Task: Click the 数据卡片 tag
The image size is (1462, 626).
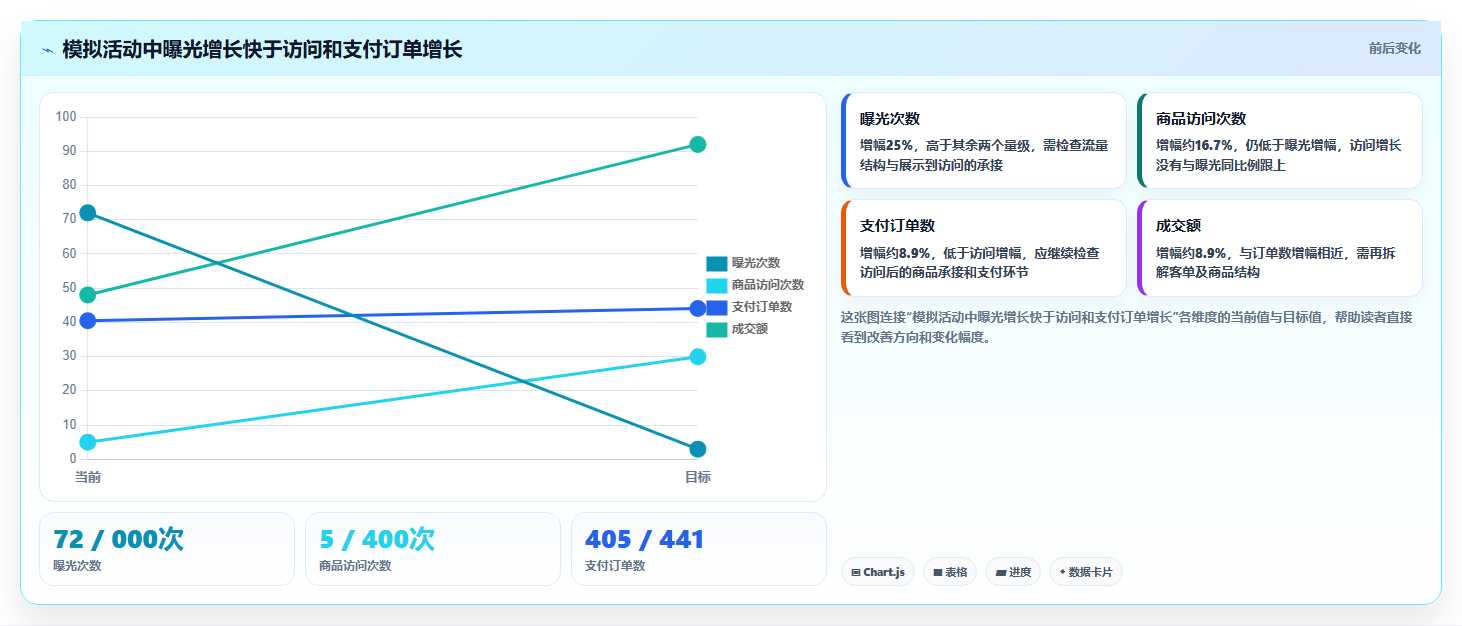Action: (1086, 572)
